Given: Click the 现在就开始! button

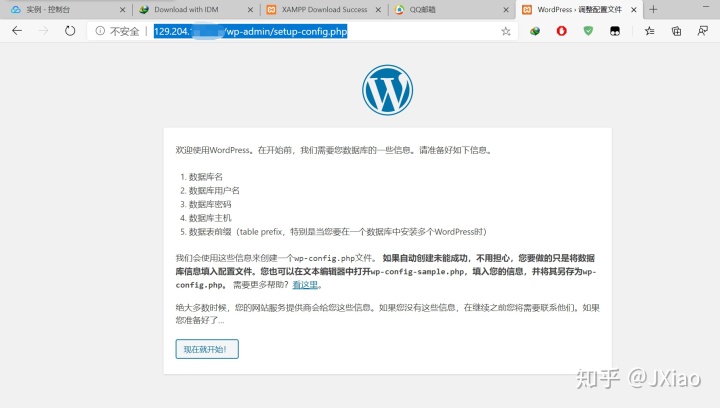Looking at the screenshot, I should tap(207, 349).
